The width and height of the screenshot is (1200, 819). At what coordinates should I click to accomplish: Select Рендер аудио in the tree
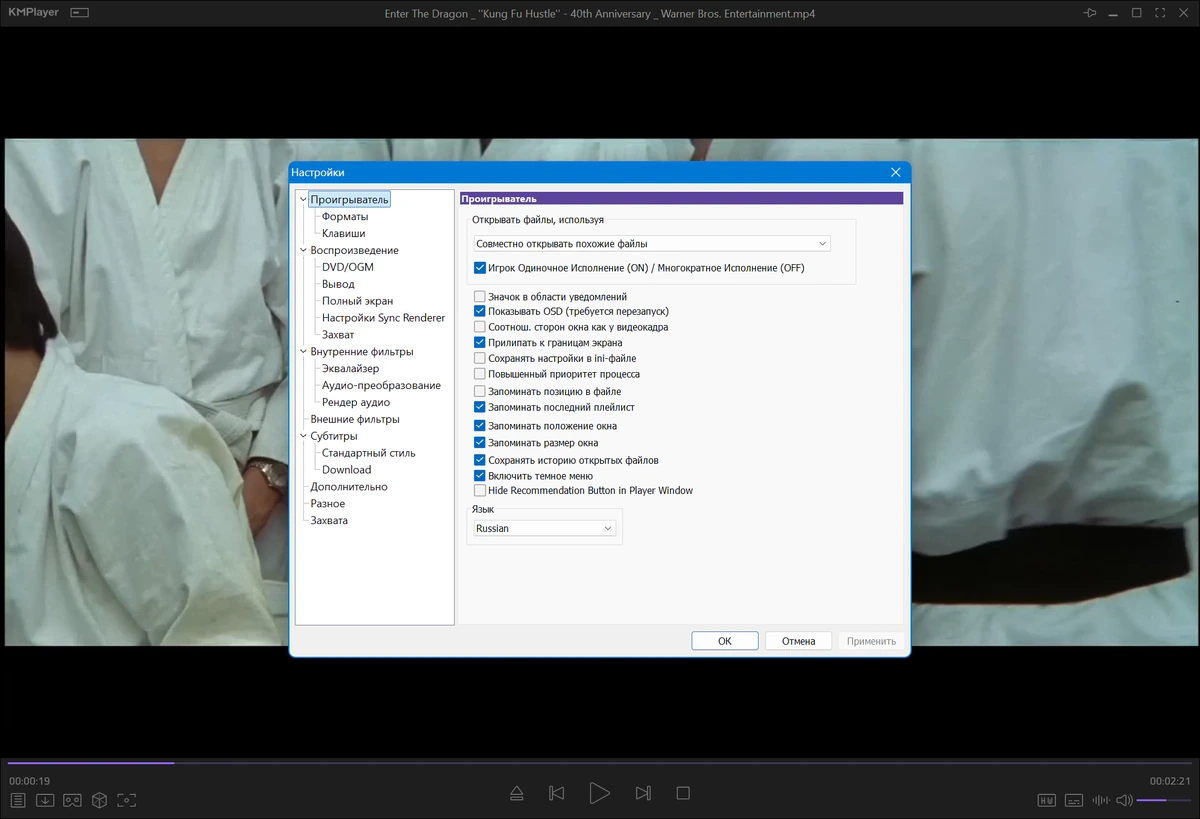(x=356, y=403)
